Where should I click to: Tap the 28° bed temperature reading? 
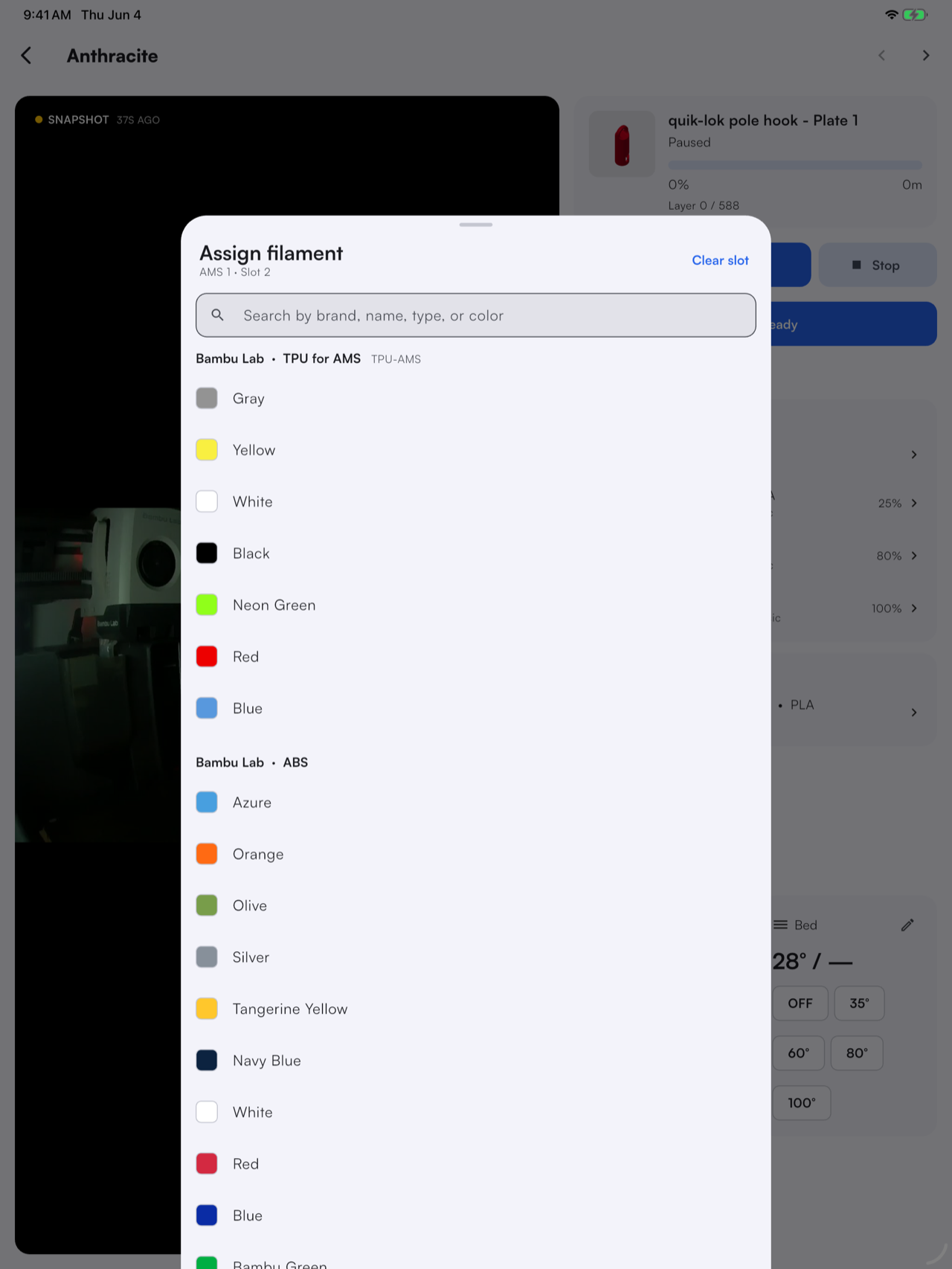811,962
